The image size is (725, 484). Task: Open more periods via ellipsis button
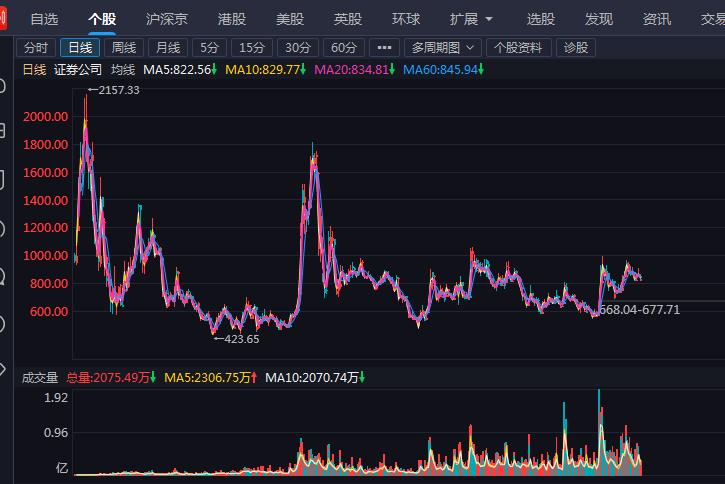pyautogui.click(x=384, y=48)
